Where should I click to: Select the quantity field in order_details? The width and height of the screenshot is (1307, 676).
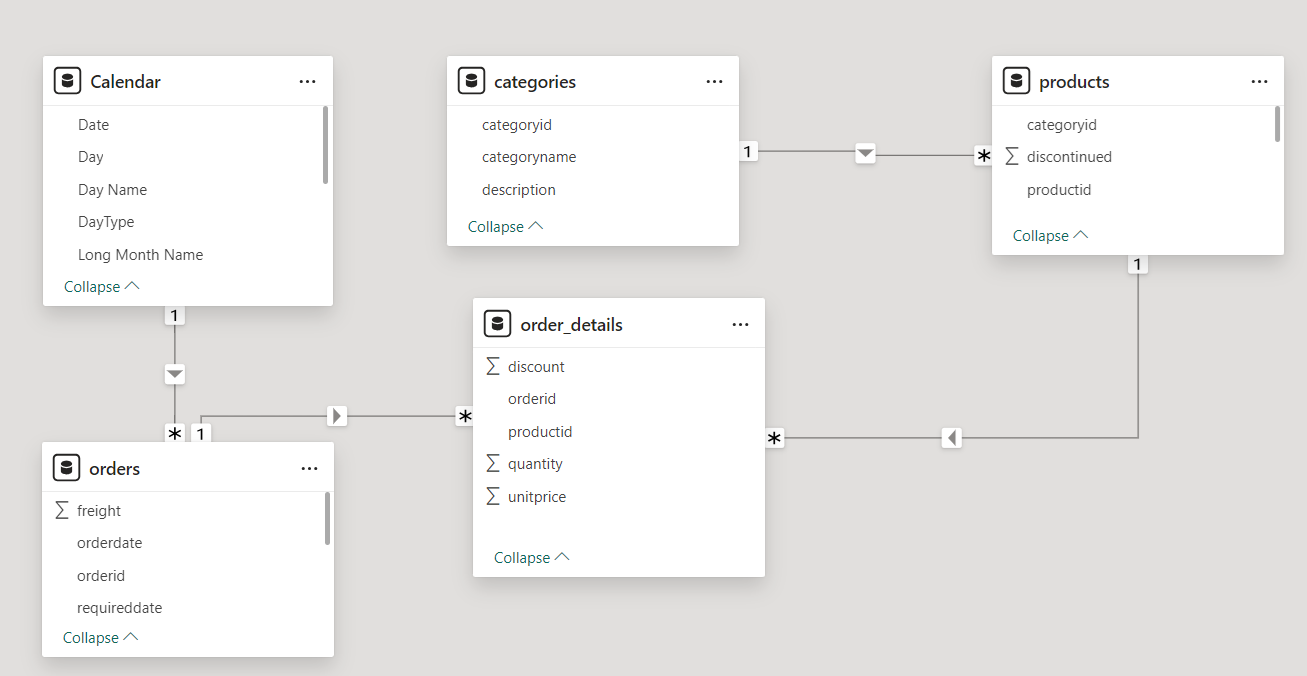[x=535, y=464]
